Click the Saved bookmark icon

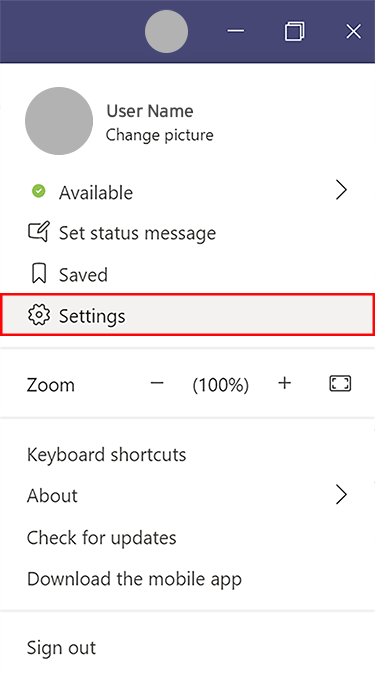pyautogui.click(x=39, y=274)
